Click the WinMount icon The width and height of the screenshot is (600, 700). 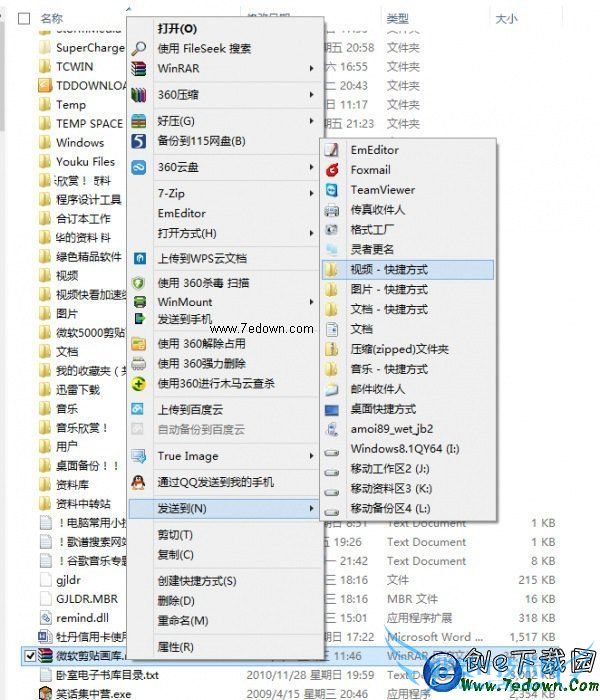pos(140,302)
